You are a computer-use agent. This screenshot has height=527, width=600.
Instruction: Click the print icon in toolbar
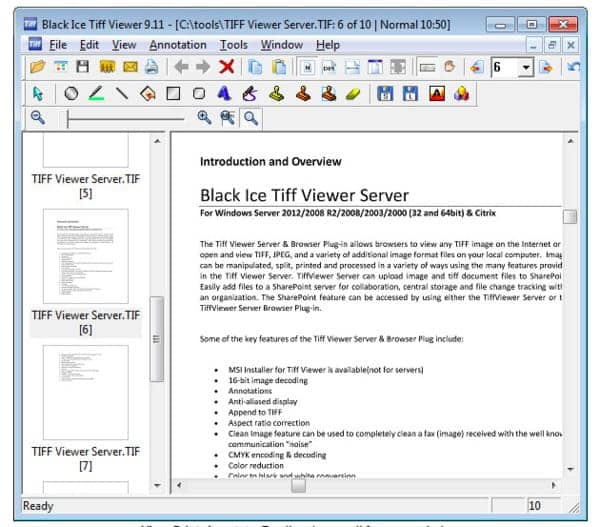(x=152, y=67)
